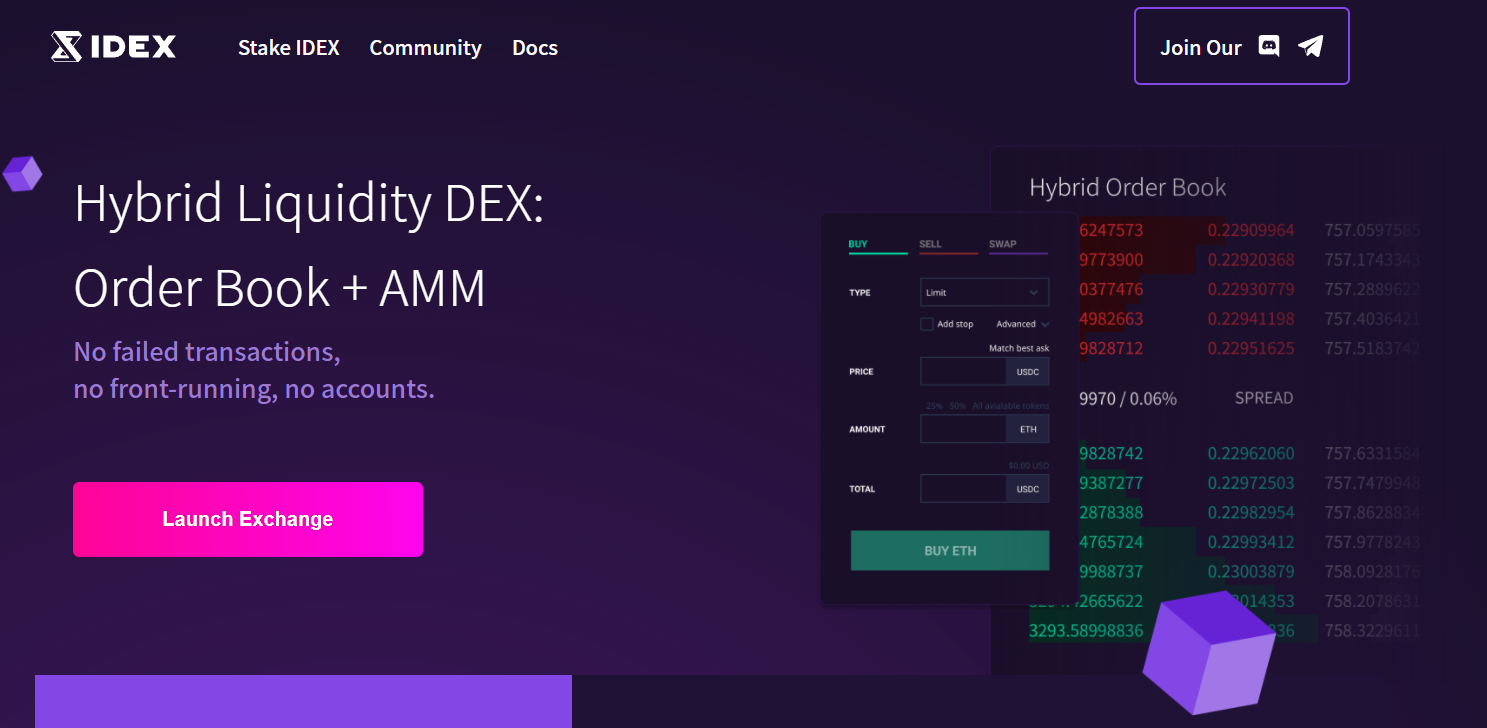The image size is (1487, 728).
Task: Select the 25% amount shortcut
Action: pyautogui.click(x=934, y=406)
